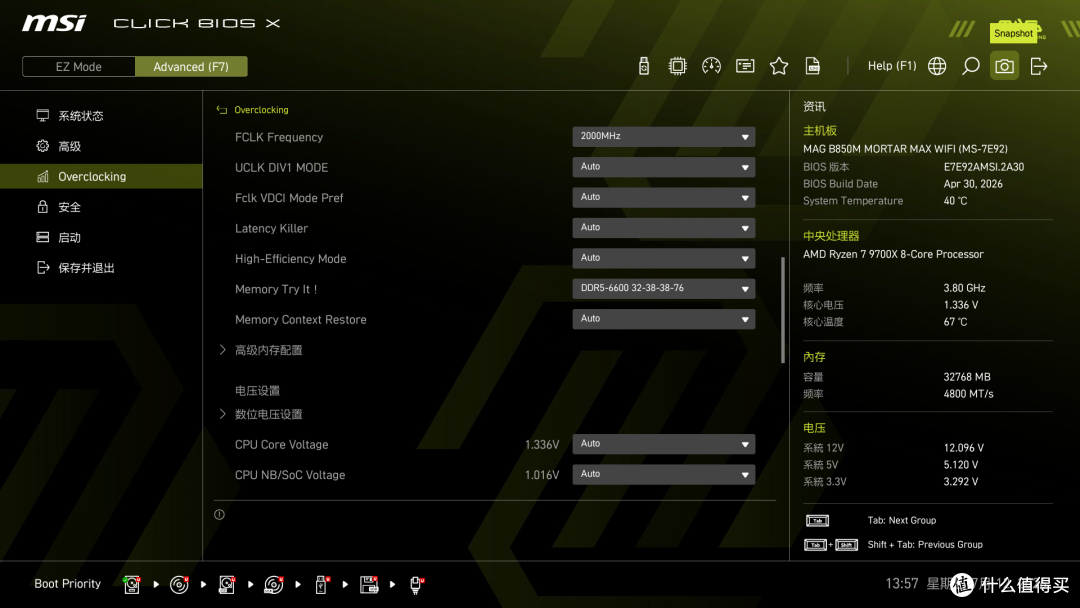The width and height of the screenshot is (1080, 608).
Task: Click AMD Ryzen 7 9700X processor name
Action: click(x=893, y=254)
